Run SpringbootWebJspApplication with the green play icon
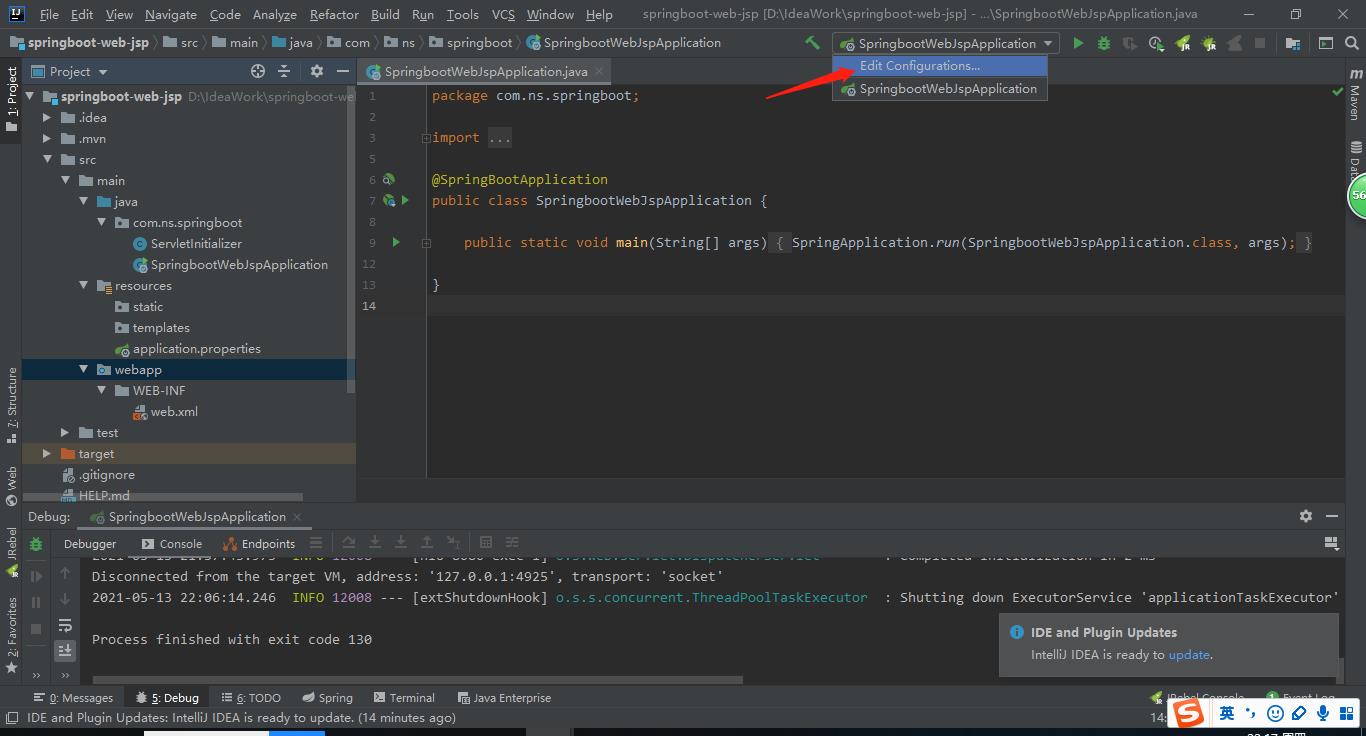The width and height of the screenshot is (1366, 736). tap(1078, 43)
